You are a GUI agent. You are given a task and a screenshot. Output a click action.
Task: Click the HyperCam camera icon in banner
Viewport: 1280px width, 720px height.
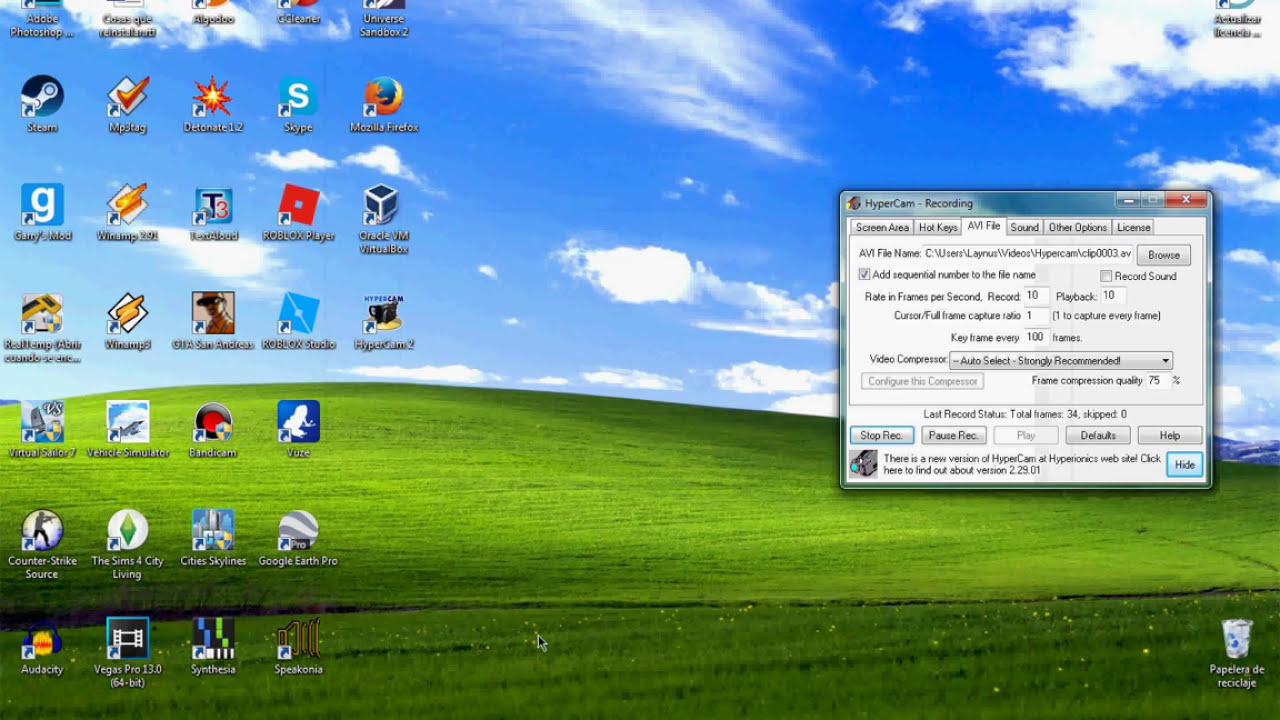(863, 464)
